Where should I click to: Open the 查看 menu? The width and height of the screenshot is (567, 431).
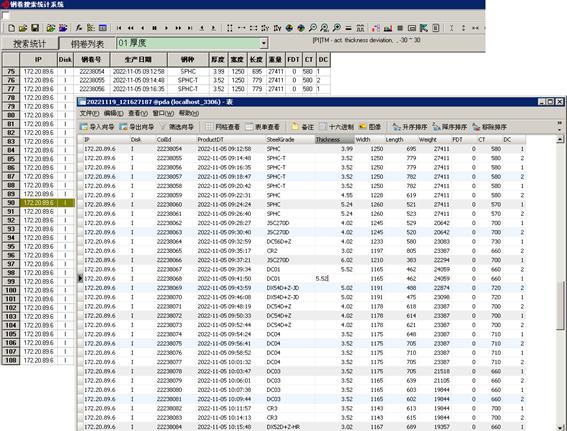(x=138, y=113)
